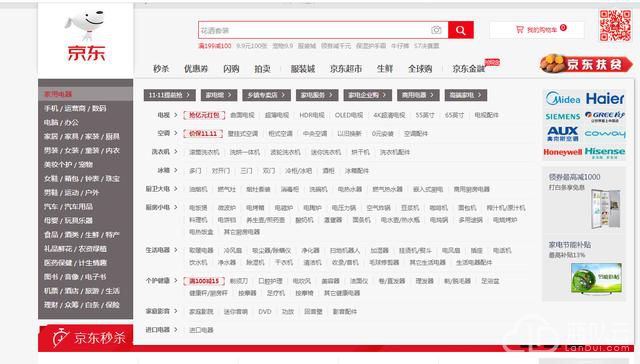Viewport: 640px width, 364px height.
Task: Click the QR code image
Action: pyautogui.click(x=615, y=26)
